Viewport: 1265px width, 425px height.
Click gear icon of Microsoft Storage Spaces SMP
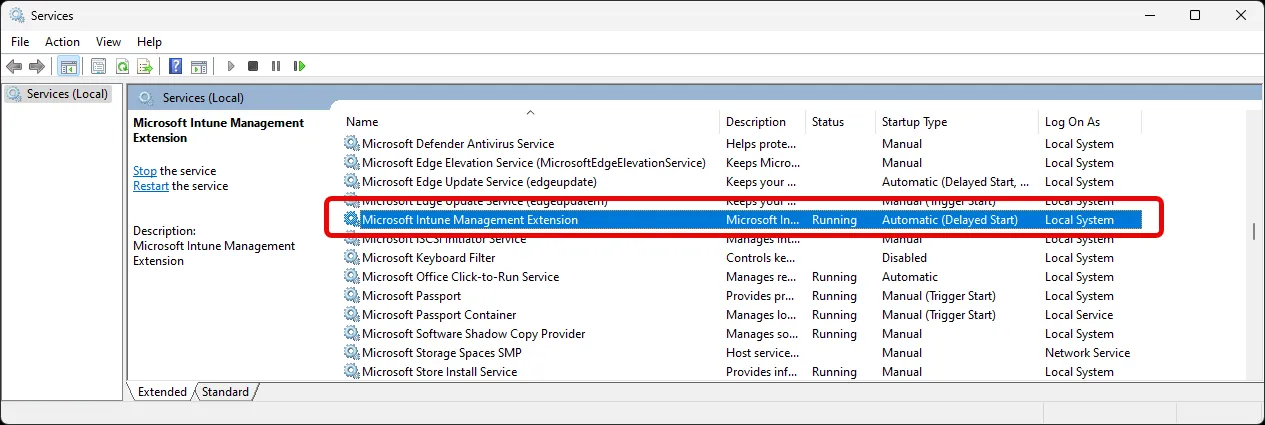click(x=352, y=353)
